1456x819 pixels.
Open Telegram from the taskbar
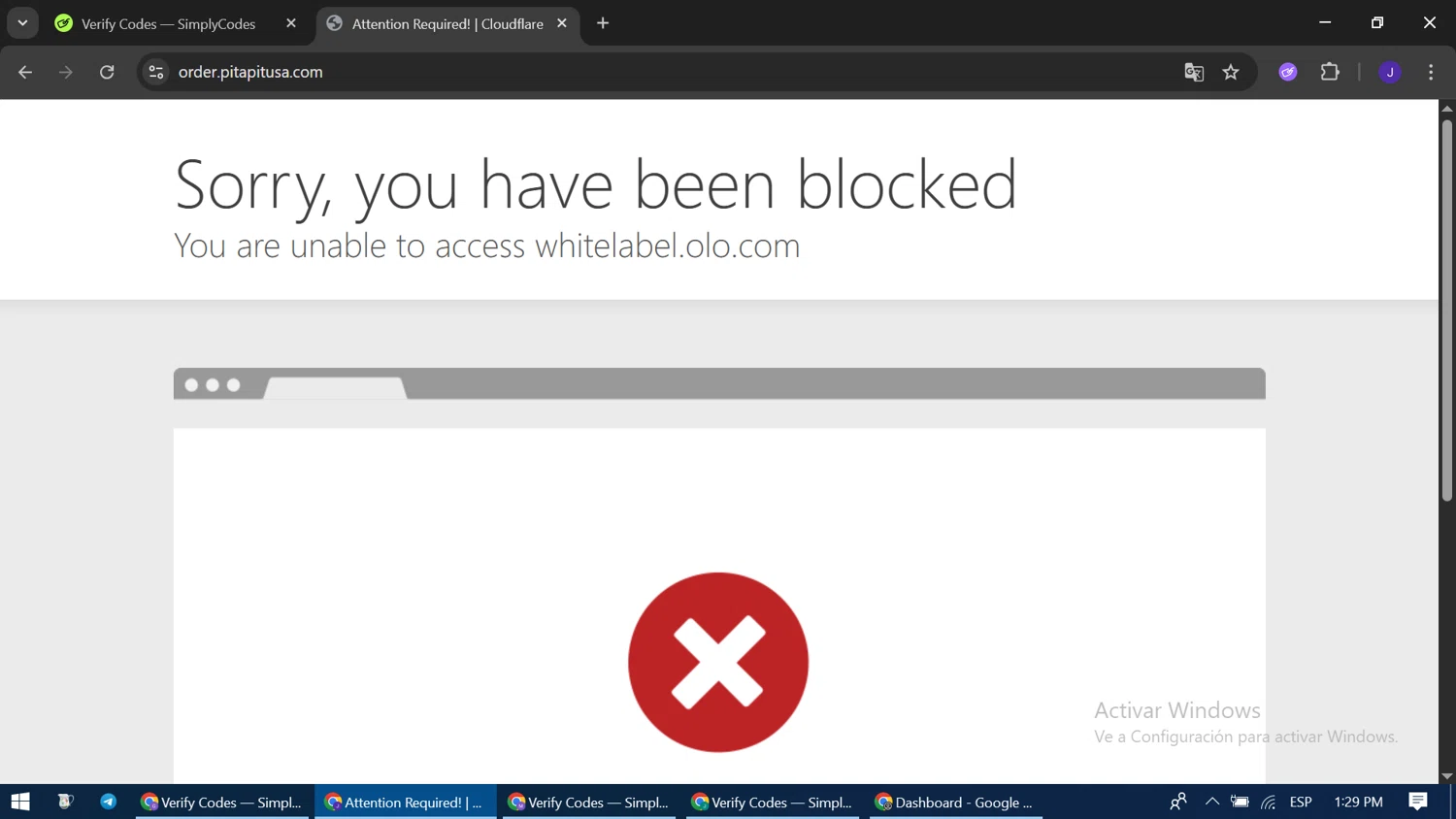[x=108, y=802]
